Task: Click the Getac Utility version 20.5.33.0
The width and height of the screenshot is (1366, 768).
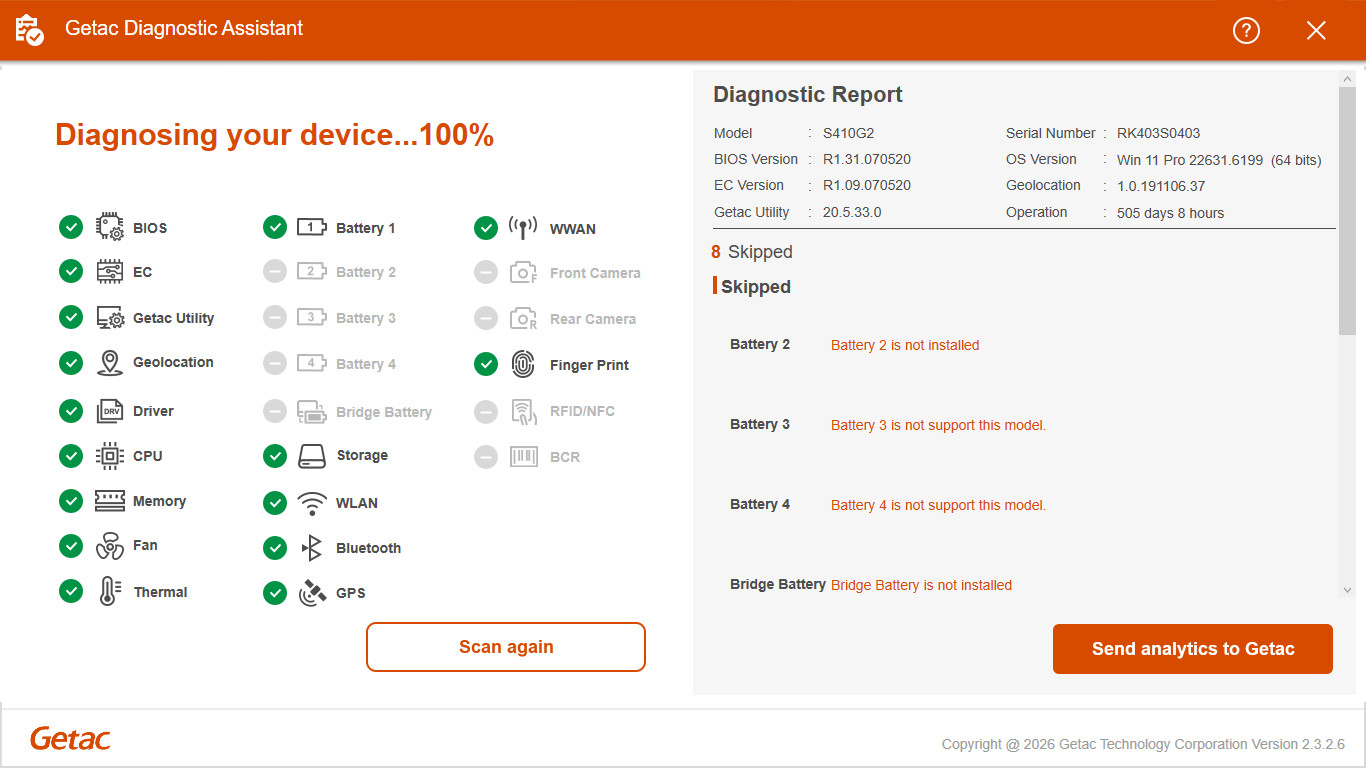Action: (852, 212)
